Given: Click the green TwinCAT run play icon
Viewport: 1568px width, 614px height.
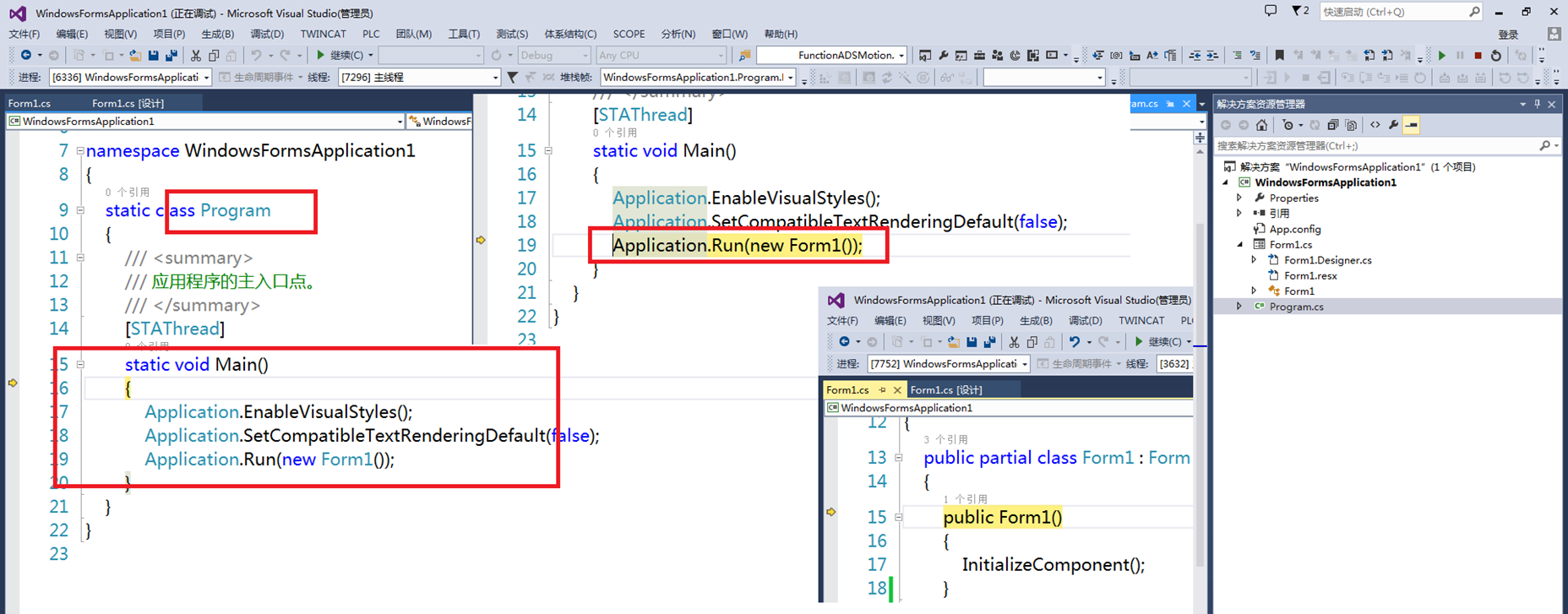Looking at the screenshot, I should pyautogui.click(x=1441, y=56).
